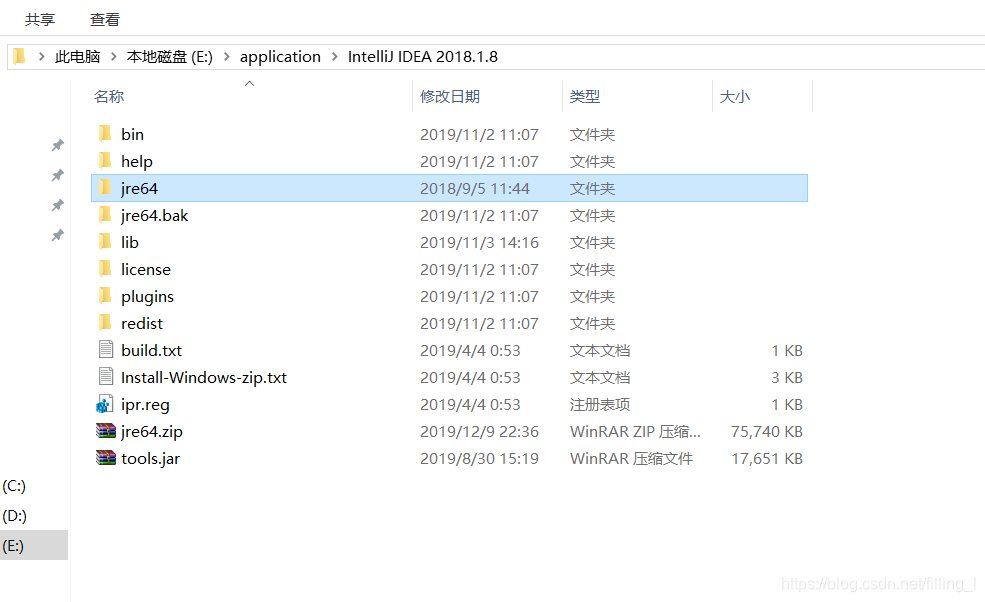Sort by 类型 column header
This screenshot has width=985, height=602.
[585, 97]
